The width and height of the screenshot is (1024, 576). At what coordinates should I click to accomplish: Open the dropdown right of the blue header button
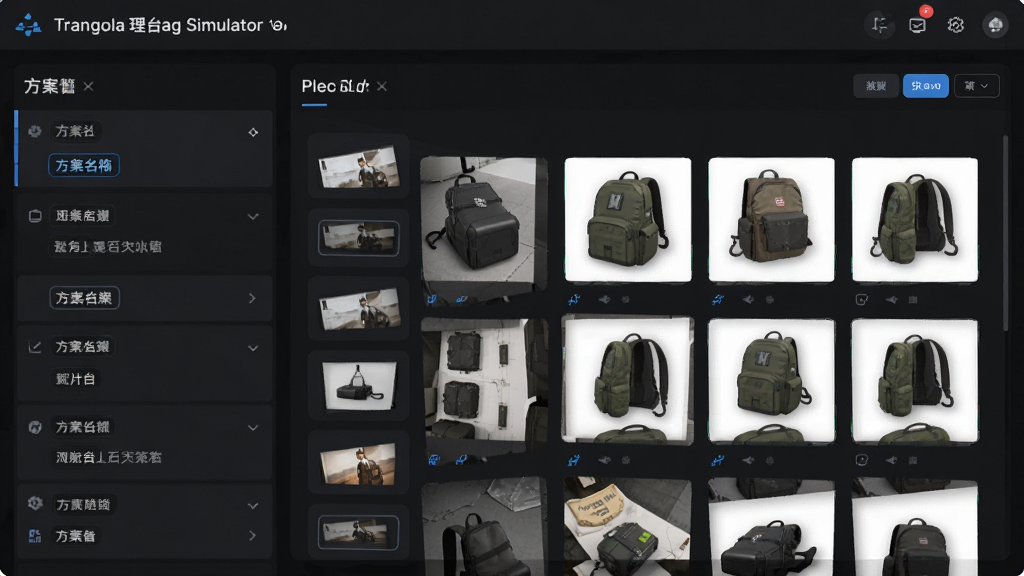point(976,86)
